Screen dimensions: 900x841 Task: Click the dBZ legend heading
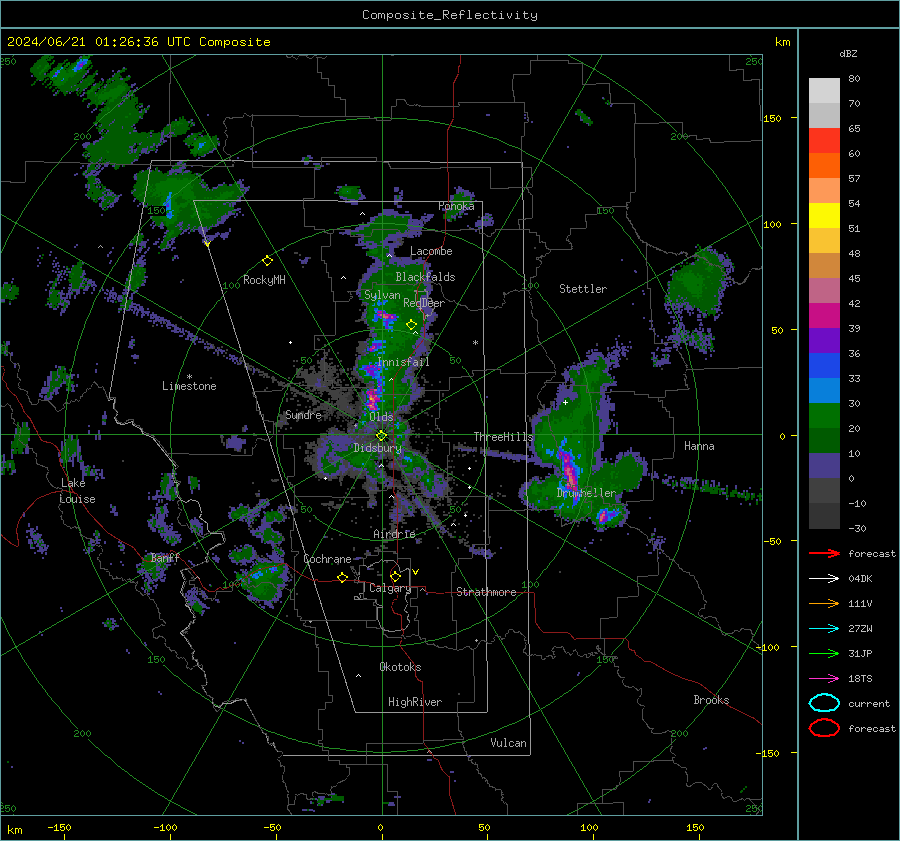pos(848,53)
